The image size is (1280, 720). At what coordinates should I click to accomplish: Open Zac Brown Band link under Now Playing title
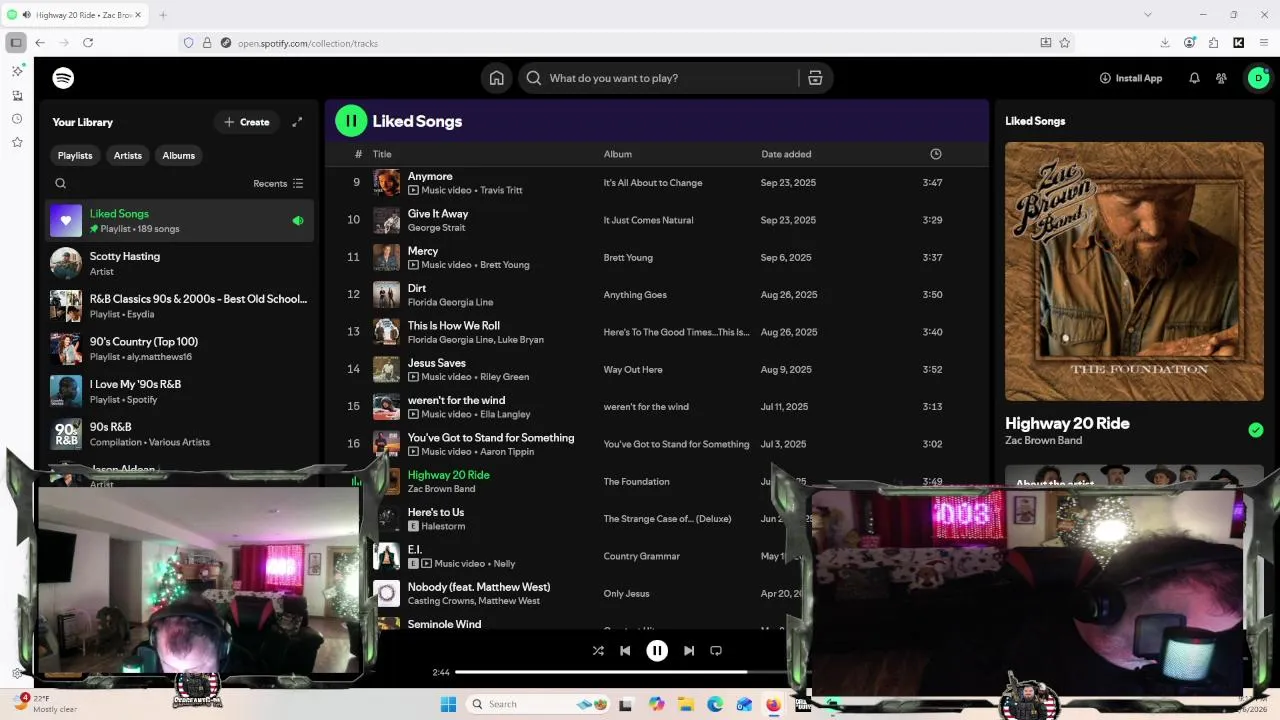(1043, 440)
